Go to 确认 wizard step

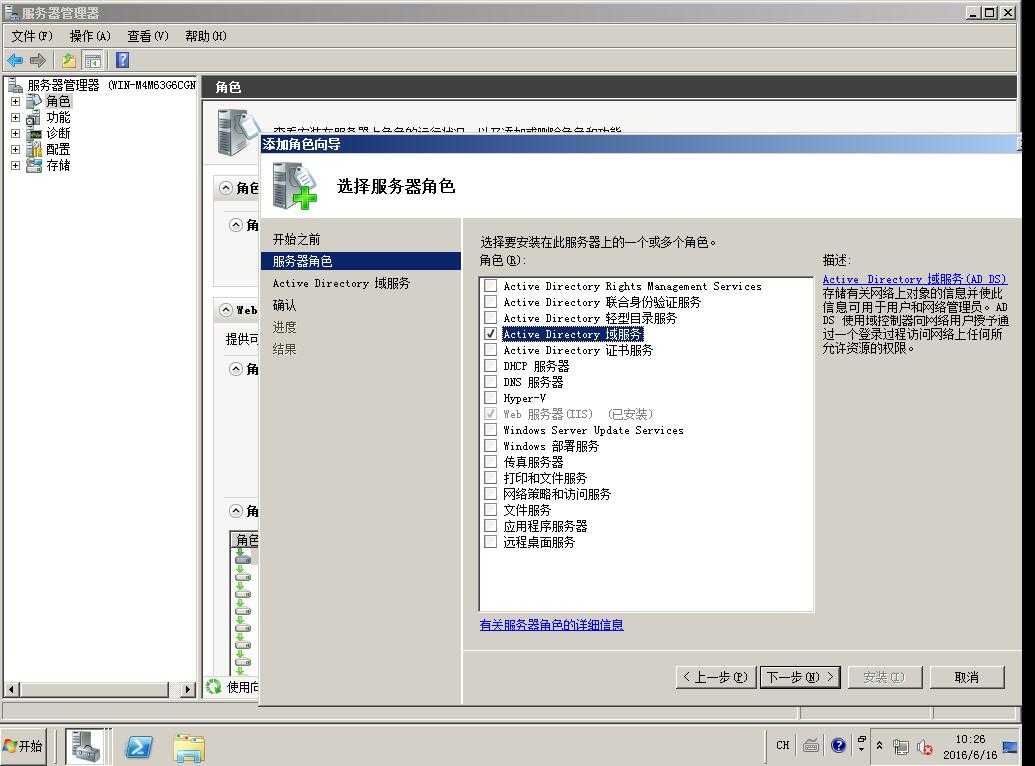[284, 304]
